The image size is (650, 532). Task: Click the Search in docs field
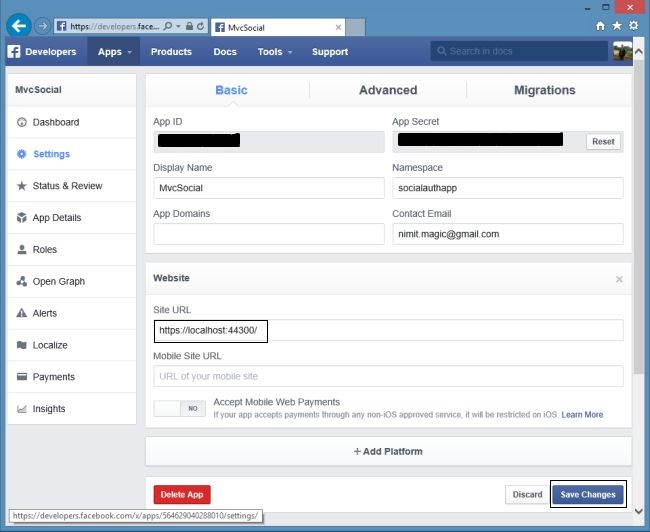tap(519, 51)
